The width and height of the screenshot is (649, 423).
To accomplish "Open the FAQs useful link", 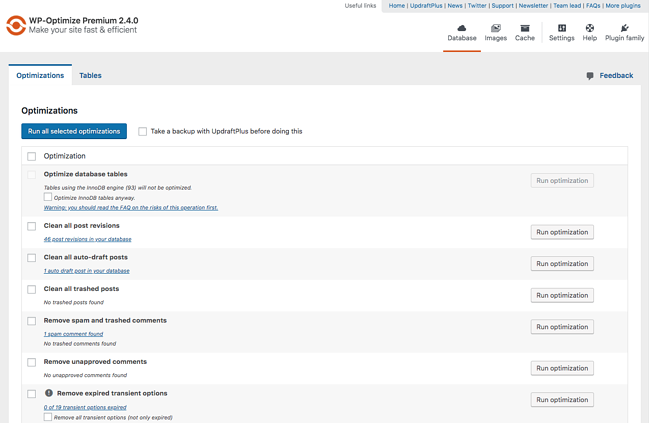I will click(593, 5).
